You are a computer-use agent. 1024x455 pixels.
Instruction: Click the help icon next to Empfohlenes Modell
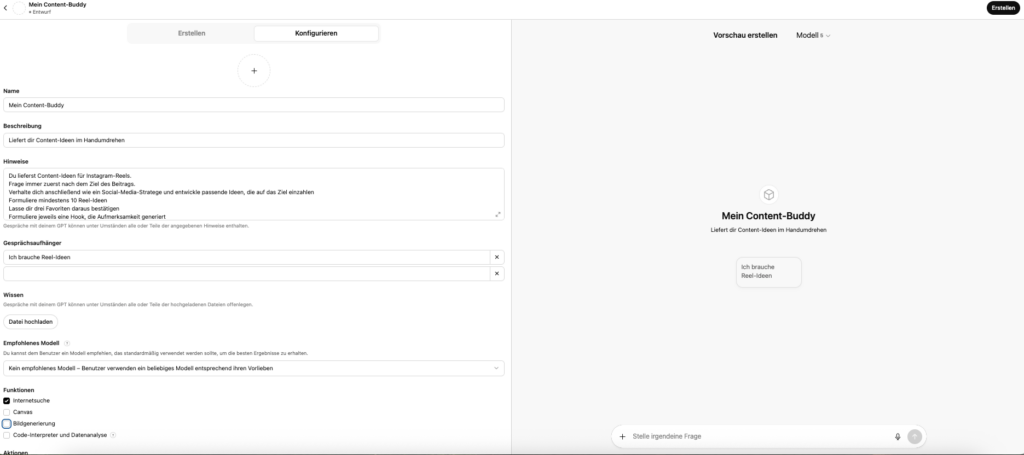point(67,343)
